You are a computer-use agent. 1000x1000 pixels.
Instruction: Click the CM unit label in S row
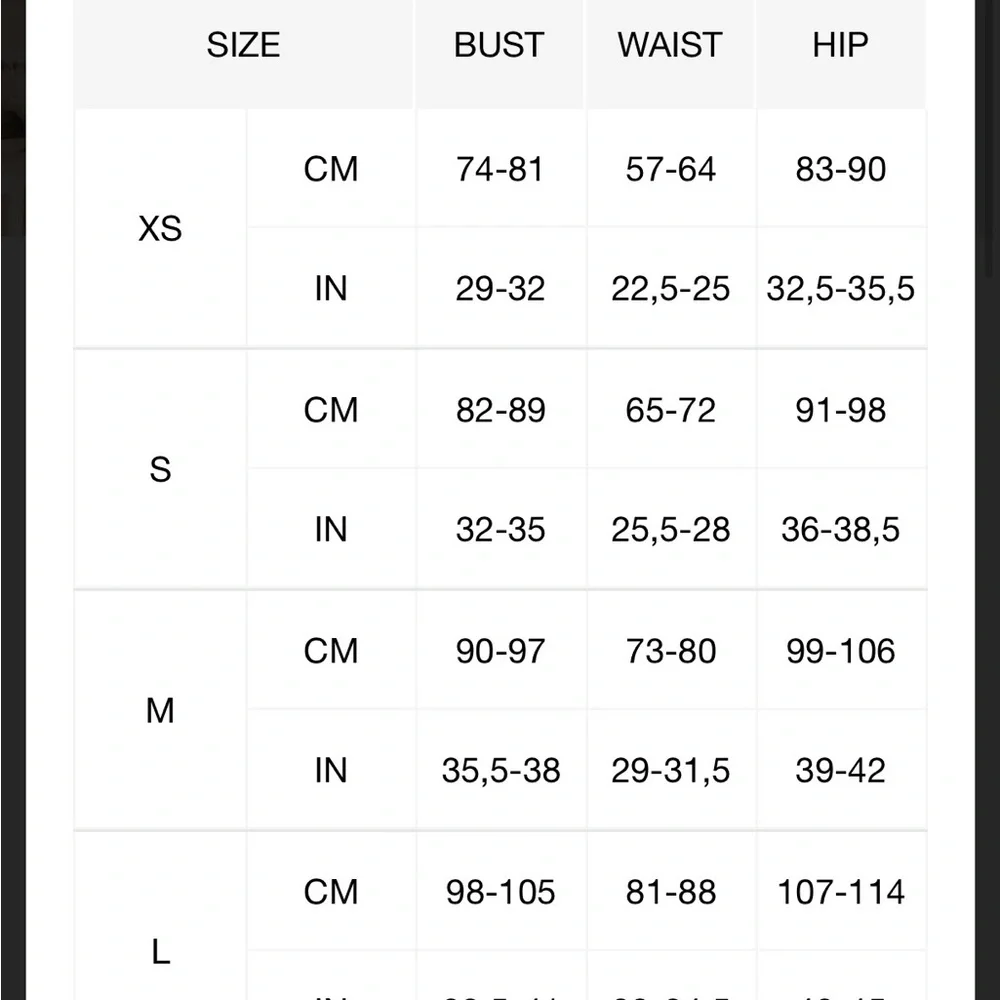[x=330, y=410]
